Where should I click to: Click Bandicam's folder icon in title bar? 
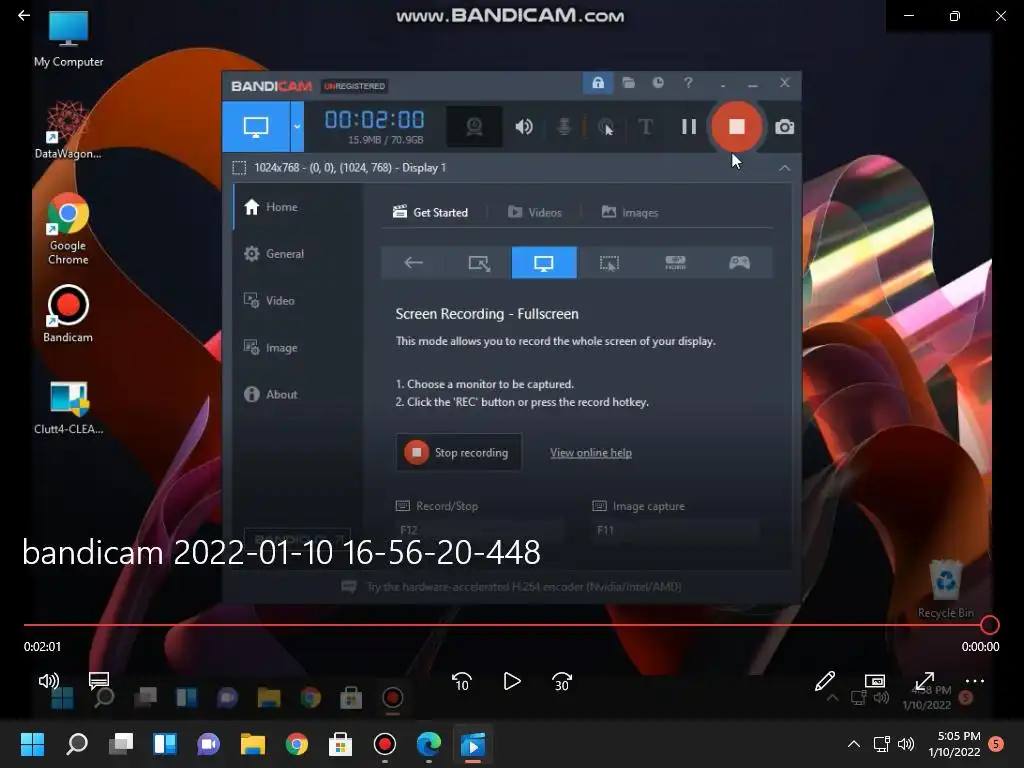click(x=628, y=83)
